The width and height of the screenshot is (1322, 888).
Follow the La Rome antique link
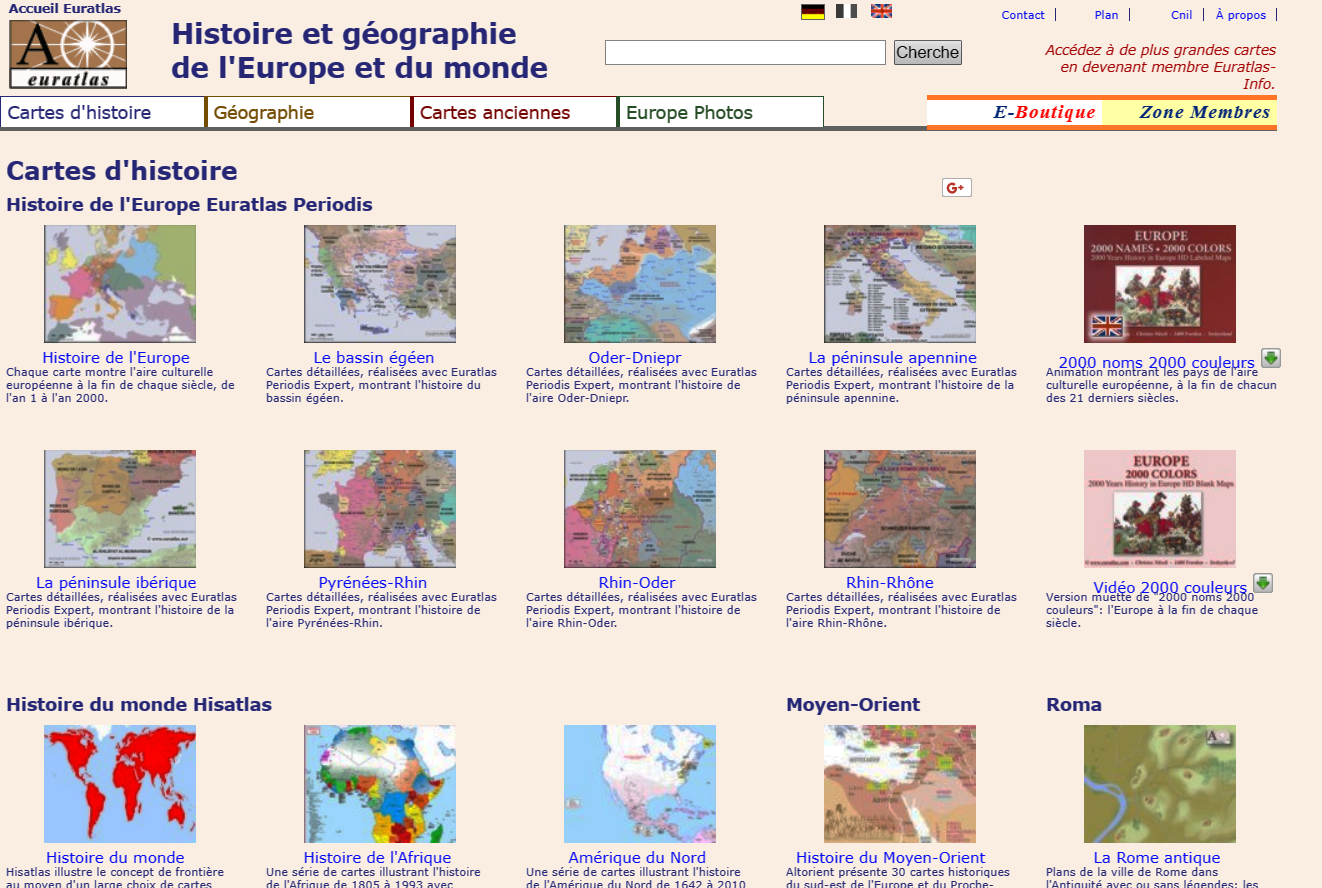point(1157,858)
